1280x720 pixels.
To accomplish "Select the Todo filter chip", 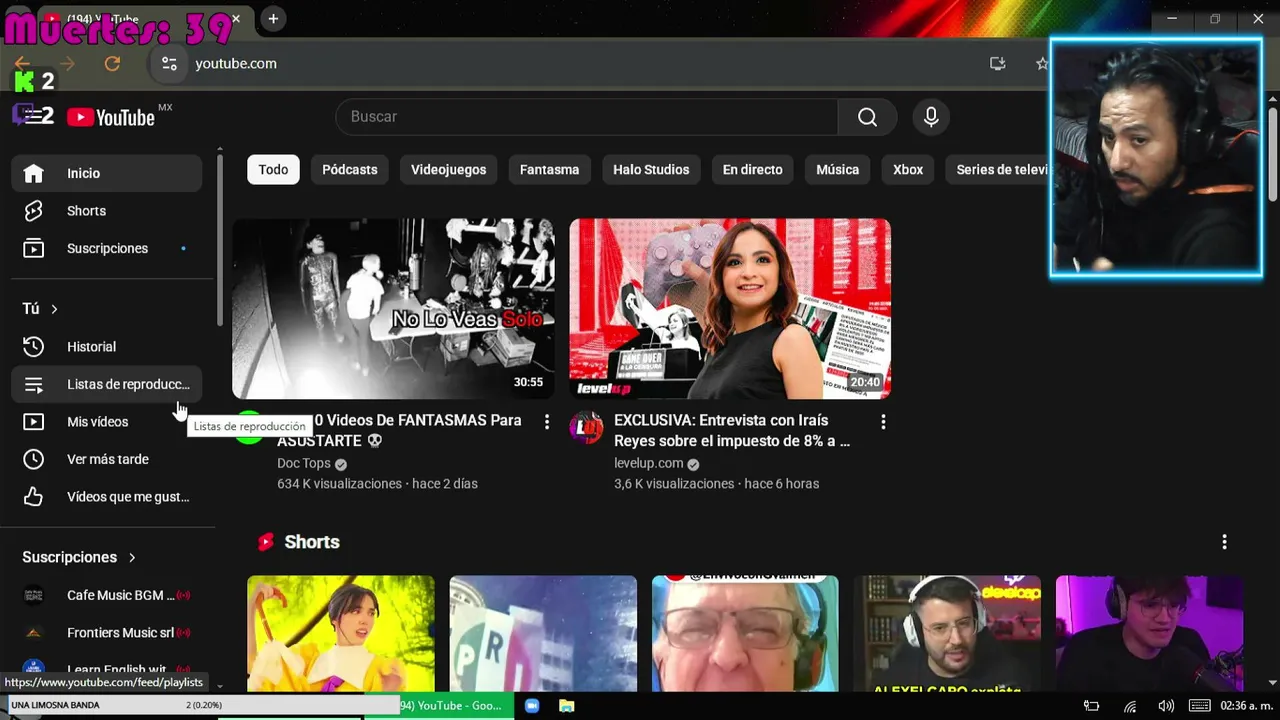I will 273,170.
